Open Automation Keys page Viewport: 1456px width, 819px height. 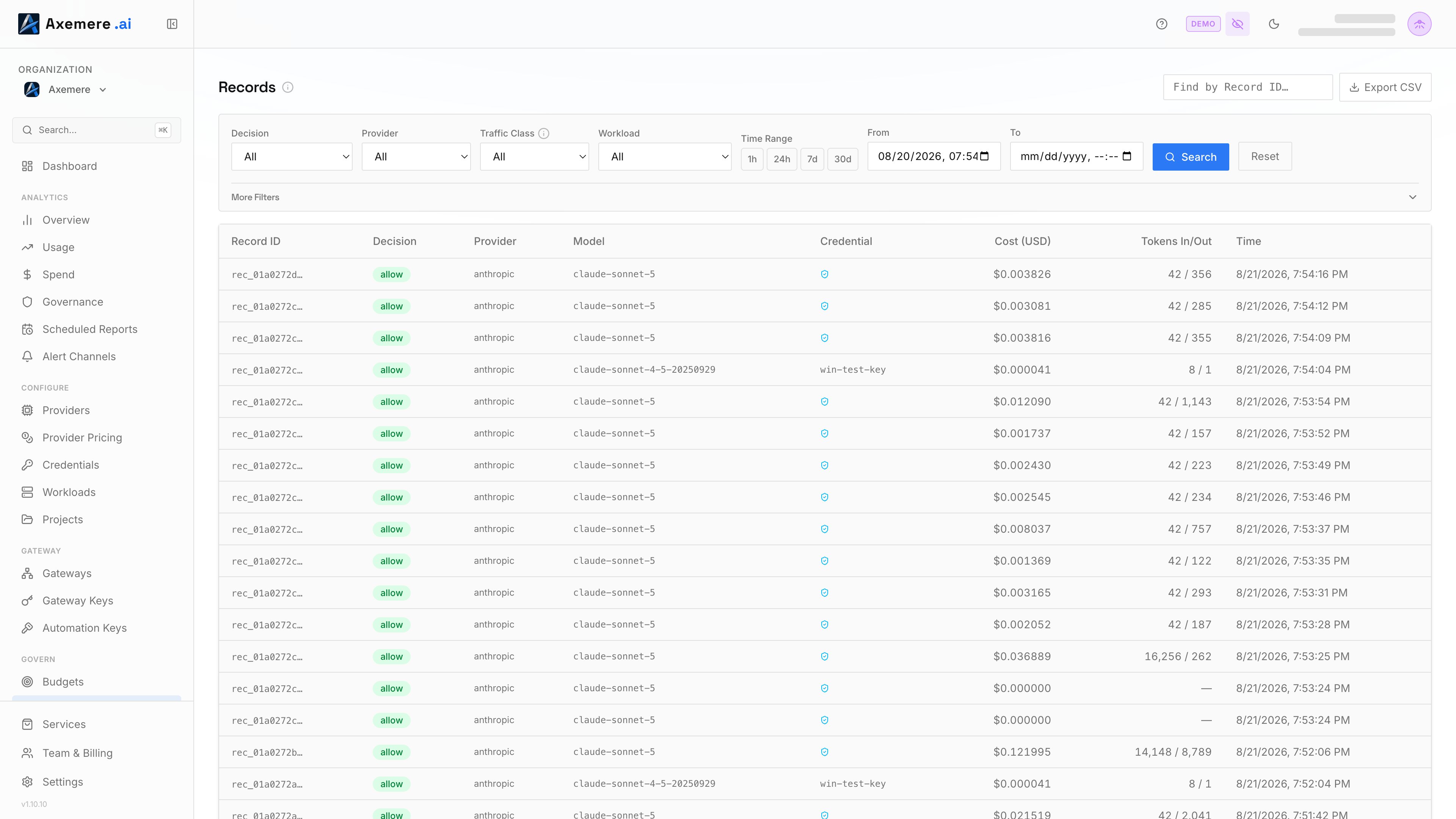pos(97,628)
